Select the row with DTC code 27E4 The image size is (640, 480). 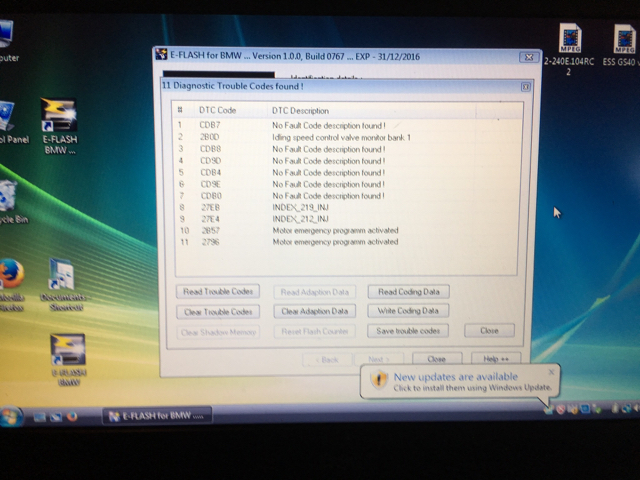pyautogui.click(x=347, y=219)
